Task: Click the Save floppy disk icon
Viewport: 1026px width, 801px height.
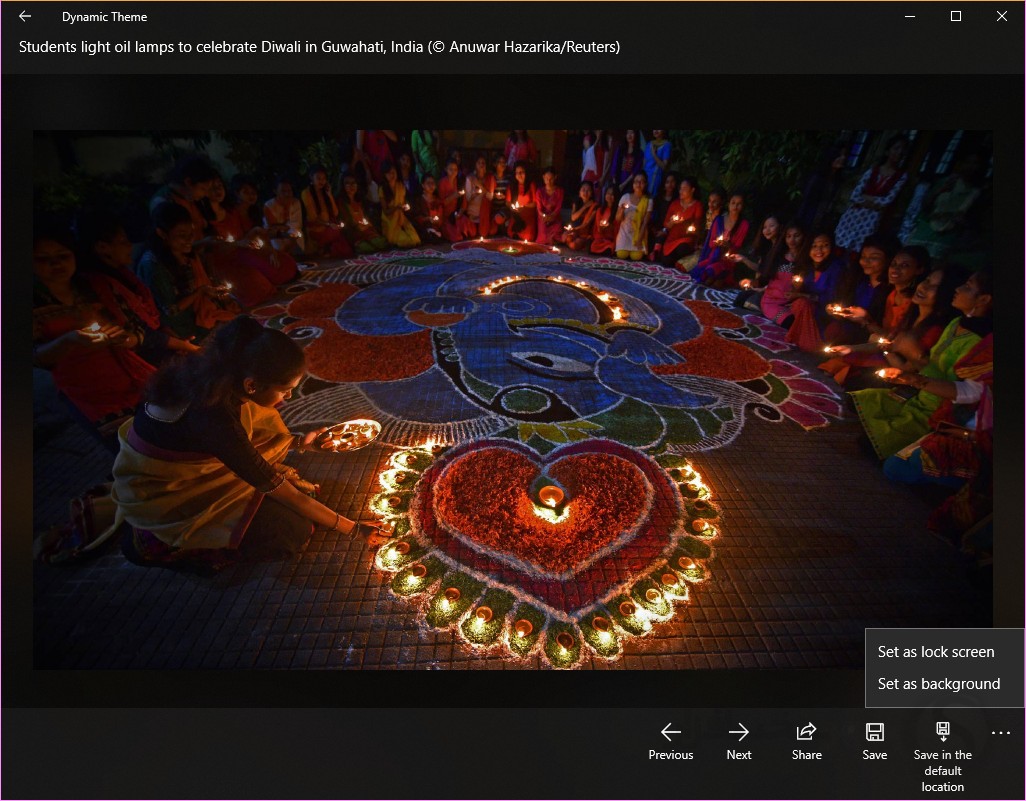Action: tap(874, 732)
